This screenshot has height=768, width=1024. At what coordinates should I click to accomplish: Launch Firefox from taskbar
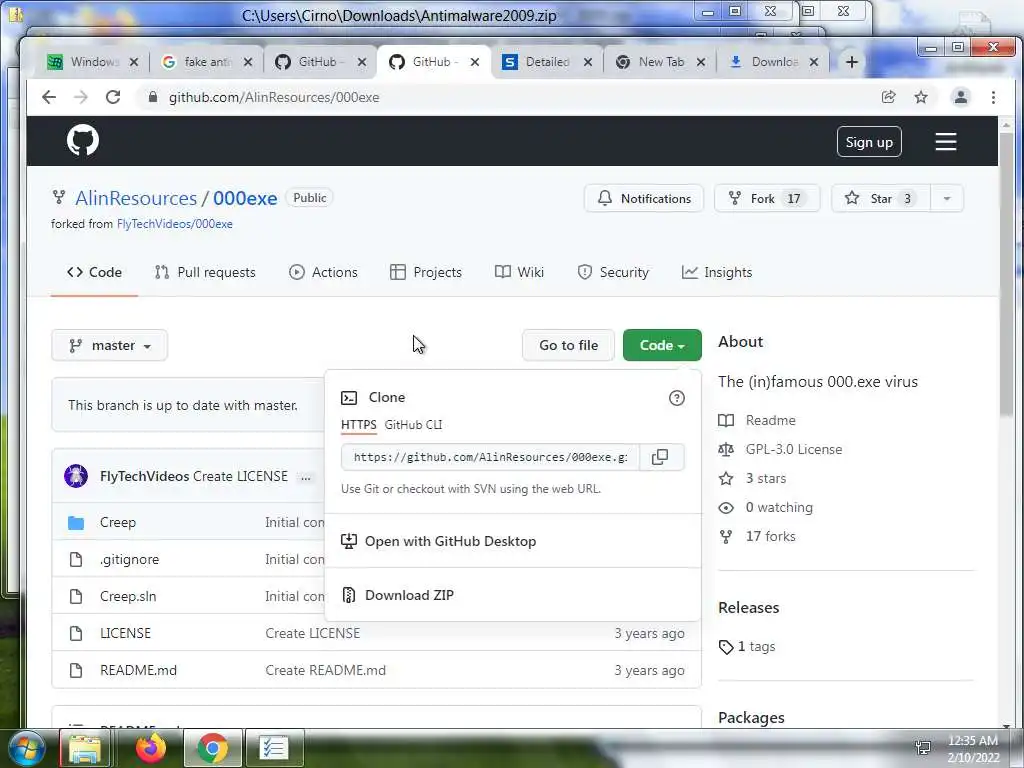151,748
